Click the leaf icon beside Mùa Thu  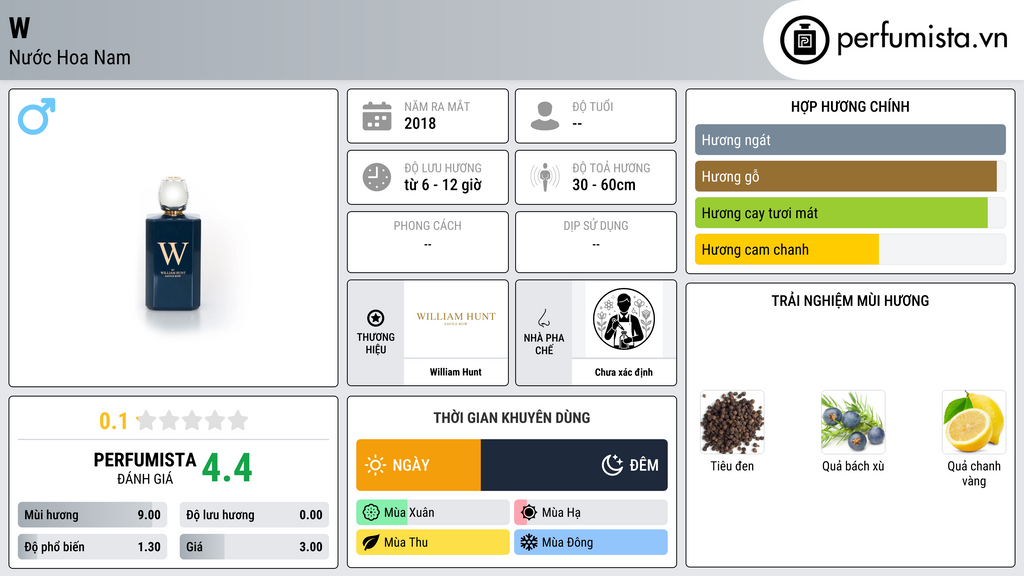[x=370, y=542]
